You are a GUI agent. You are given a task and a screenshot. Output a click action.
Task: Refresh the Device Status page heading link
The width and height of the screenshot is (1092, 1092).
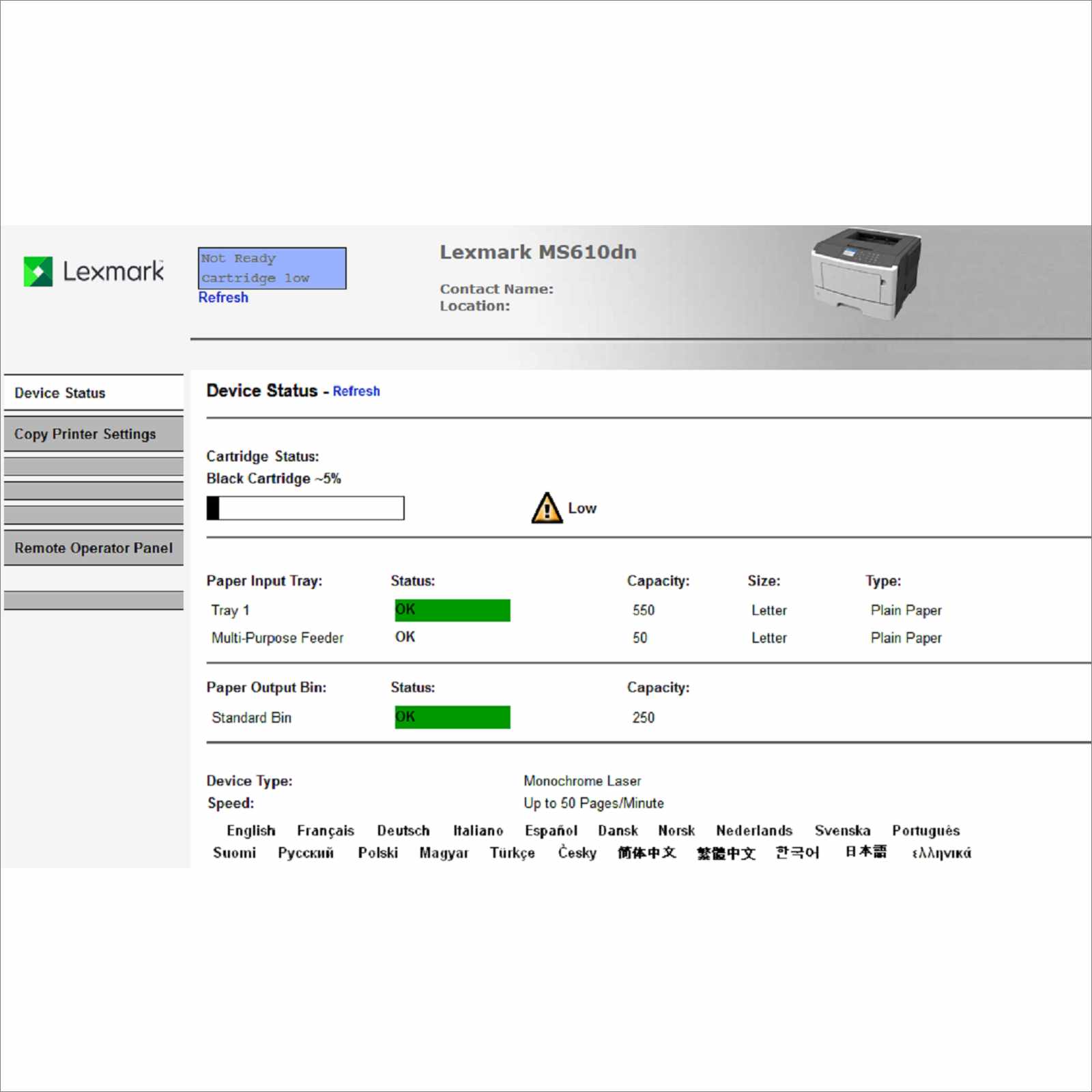coord(356,391)
